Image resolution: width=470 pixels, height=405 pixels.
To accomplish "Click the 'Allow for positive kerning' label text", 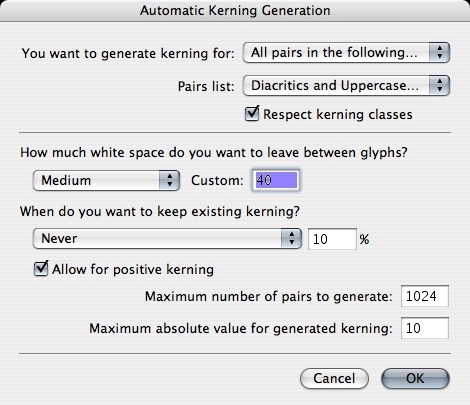I will click(x=133, y=269).
